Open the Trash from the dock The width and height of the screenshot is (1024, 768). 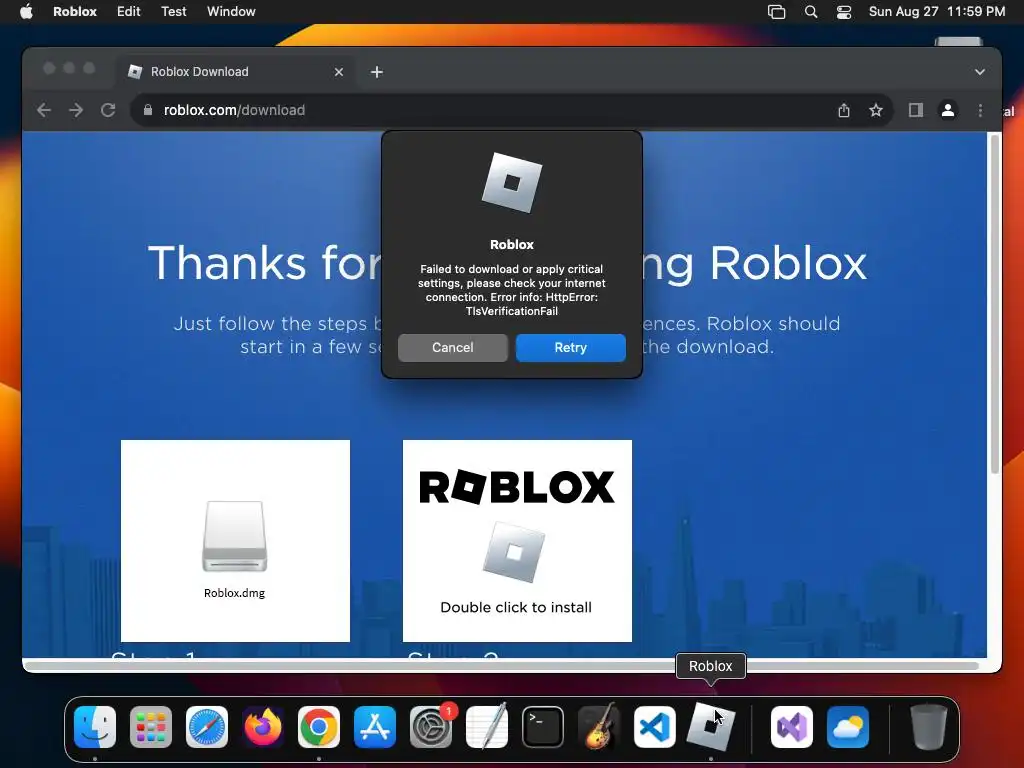click(929, 727)
